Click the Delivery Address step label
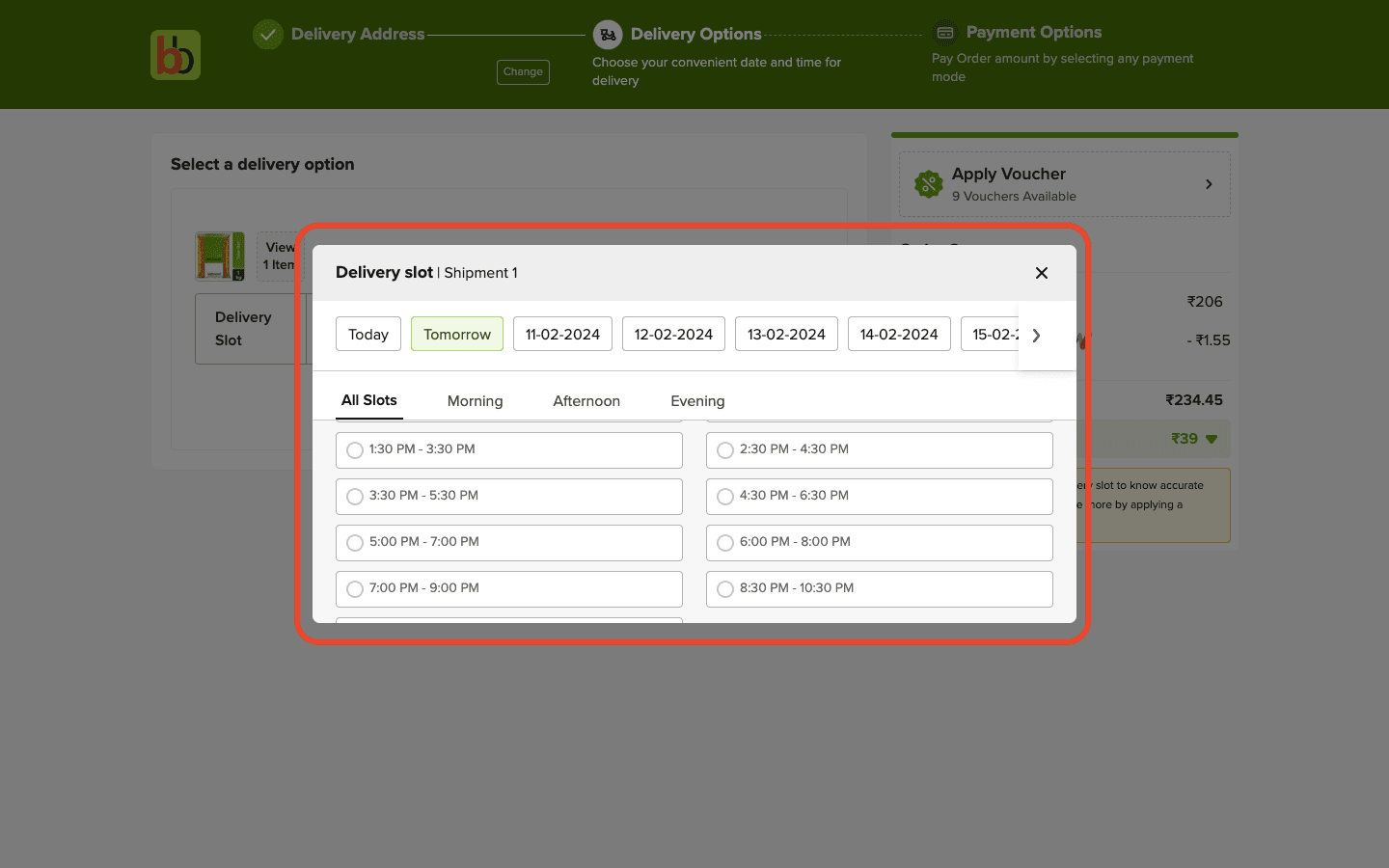This screenshot has width=1389, height=868. (358, 34)
